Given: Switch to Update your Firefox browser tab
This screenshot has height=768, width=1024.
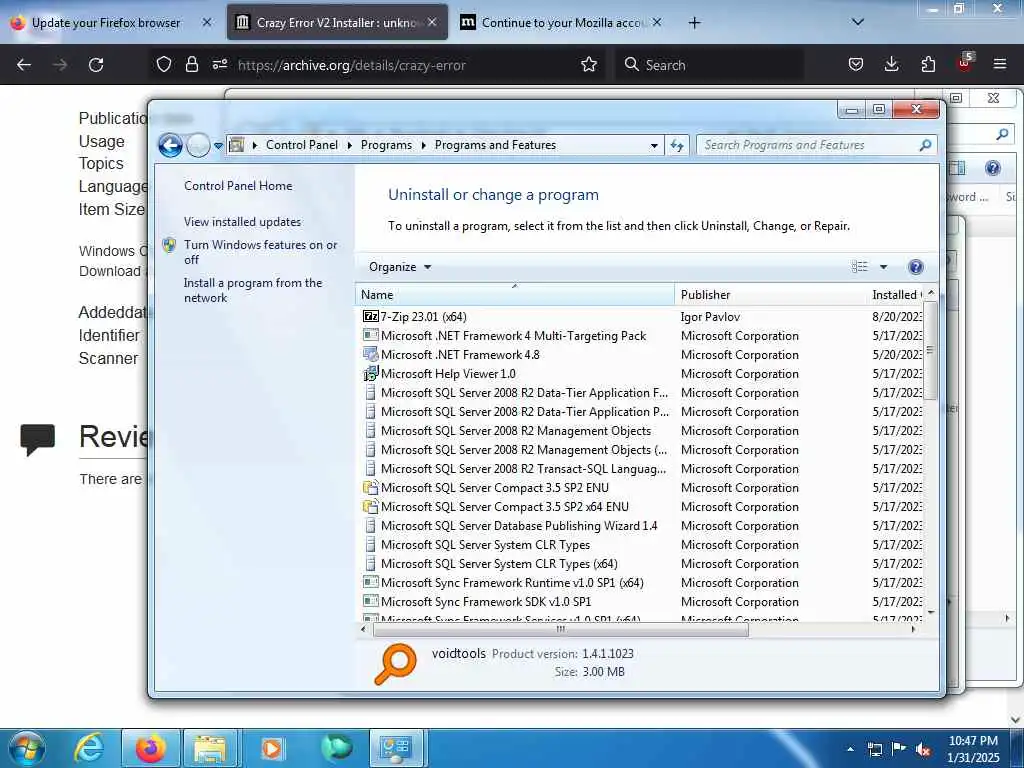Looking at the screenshot, I should (111, 23).
